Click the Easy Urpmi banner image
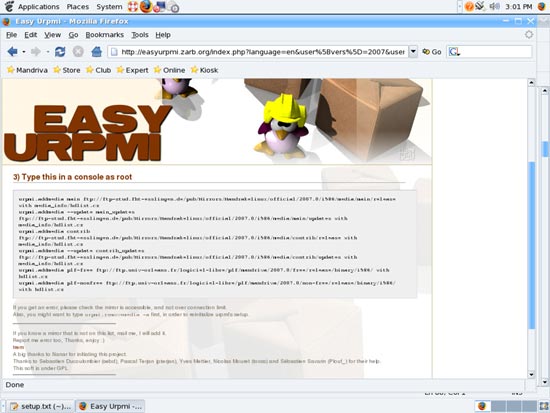This screenshot has width=550, height=413. click(x=217, y=121)
